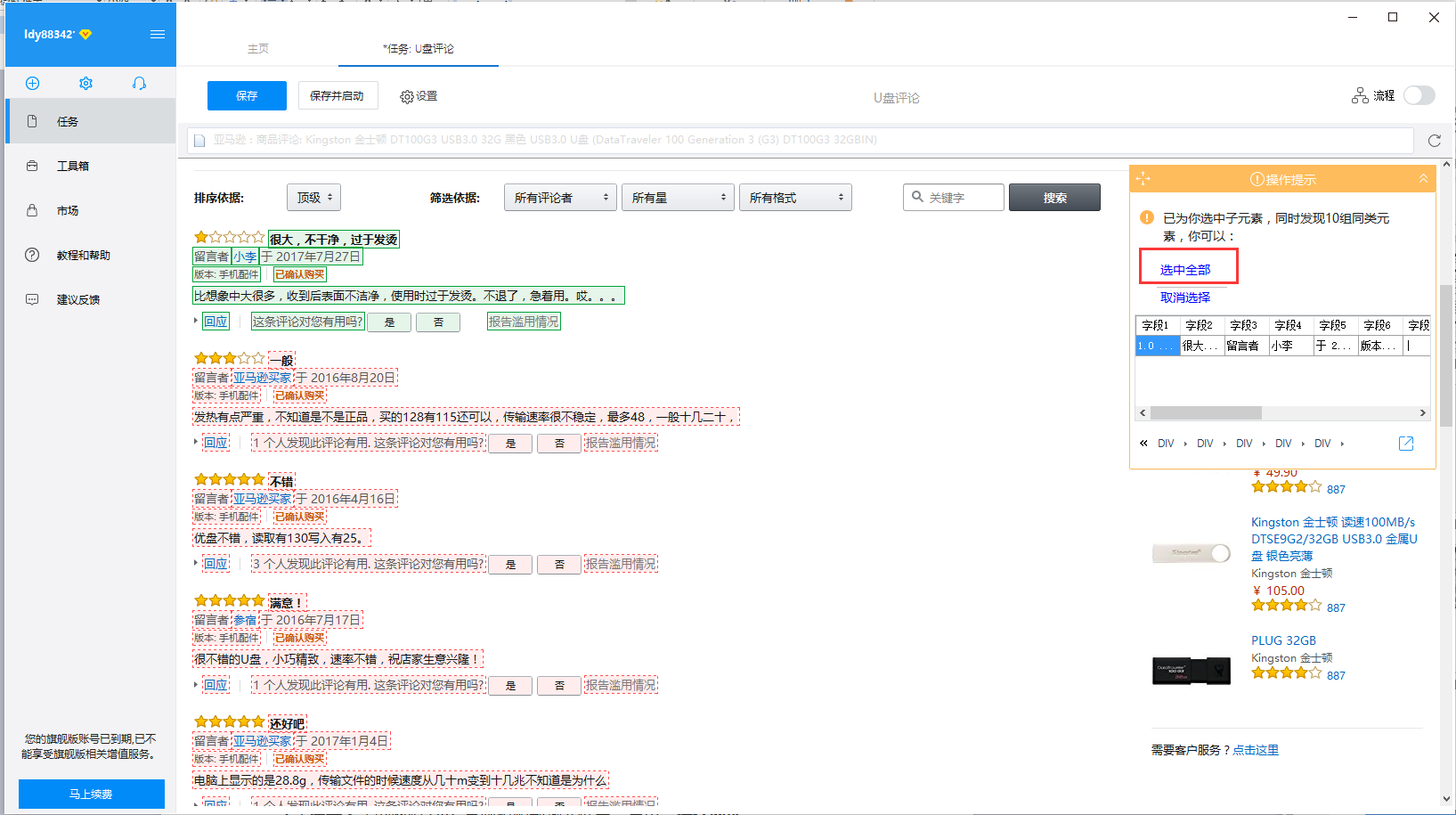Click the last DIV in the breadcrumb path
The image size is (1456, 815).
tap(1322, 444)
